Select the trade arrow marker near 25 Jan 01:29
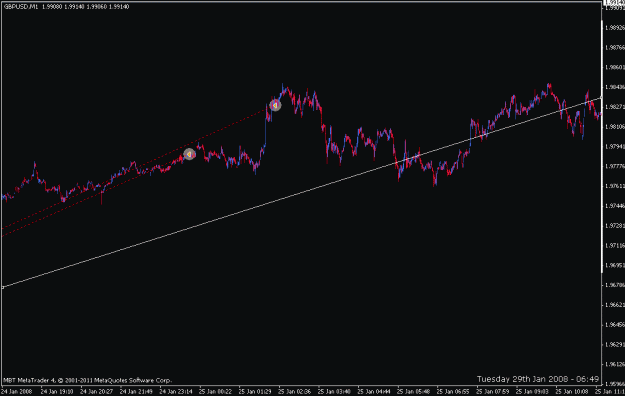 pos(275,105)
